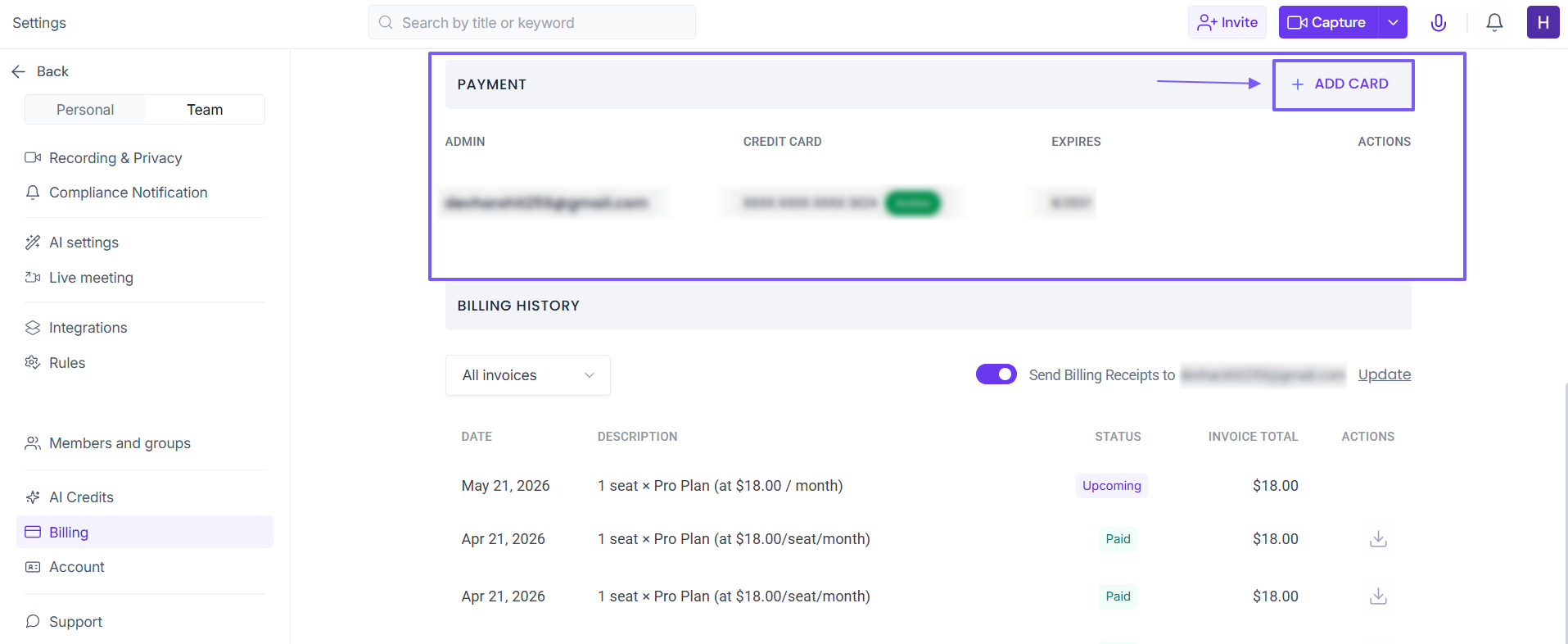Open the All invoices dropdown
Viewport: 1568px width, 644px height.
coord(528,375)
